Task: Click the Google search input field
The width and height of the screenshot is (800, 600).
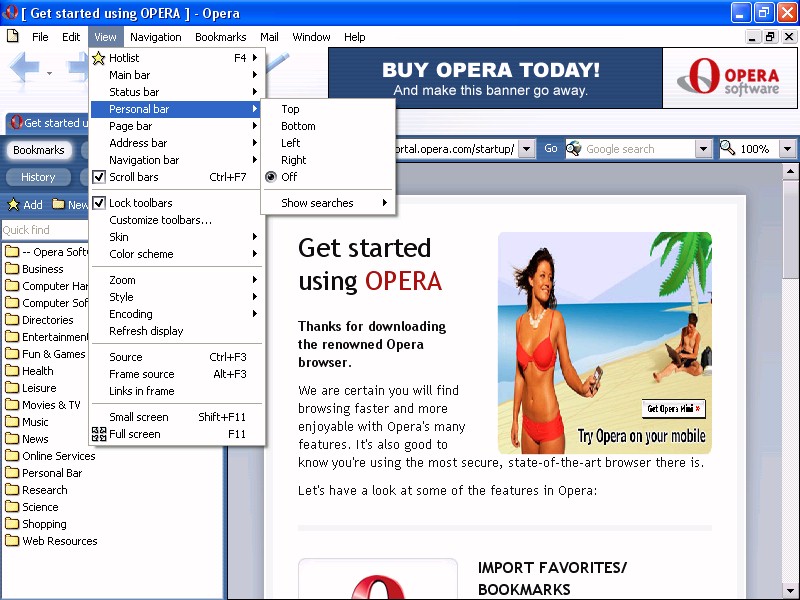Action: pyautogui.click(x=639, y=149)
